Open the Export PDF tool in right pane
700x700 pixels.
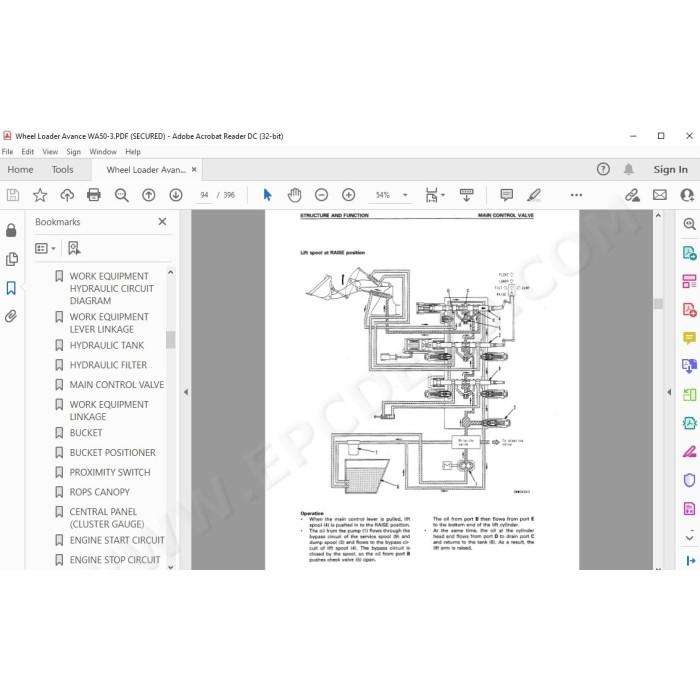tap(689, 253)
